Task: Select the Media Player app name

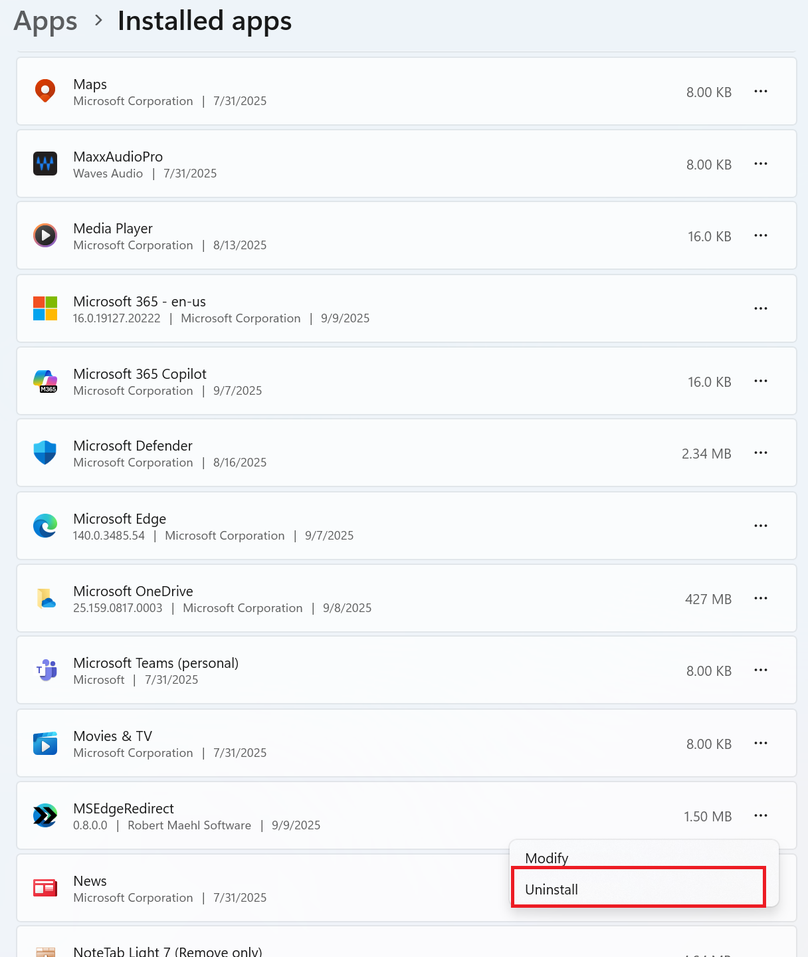Action: coord(113,228)
